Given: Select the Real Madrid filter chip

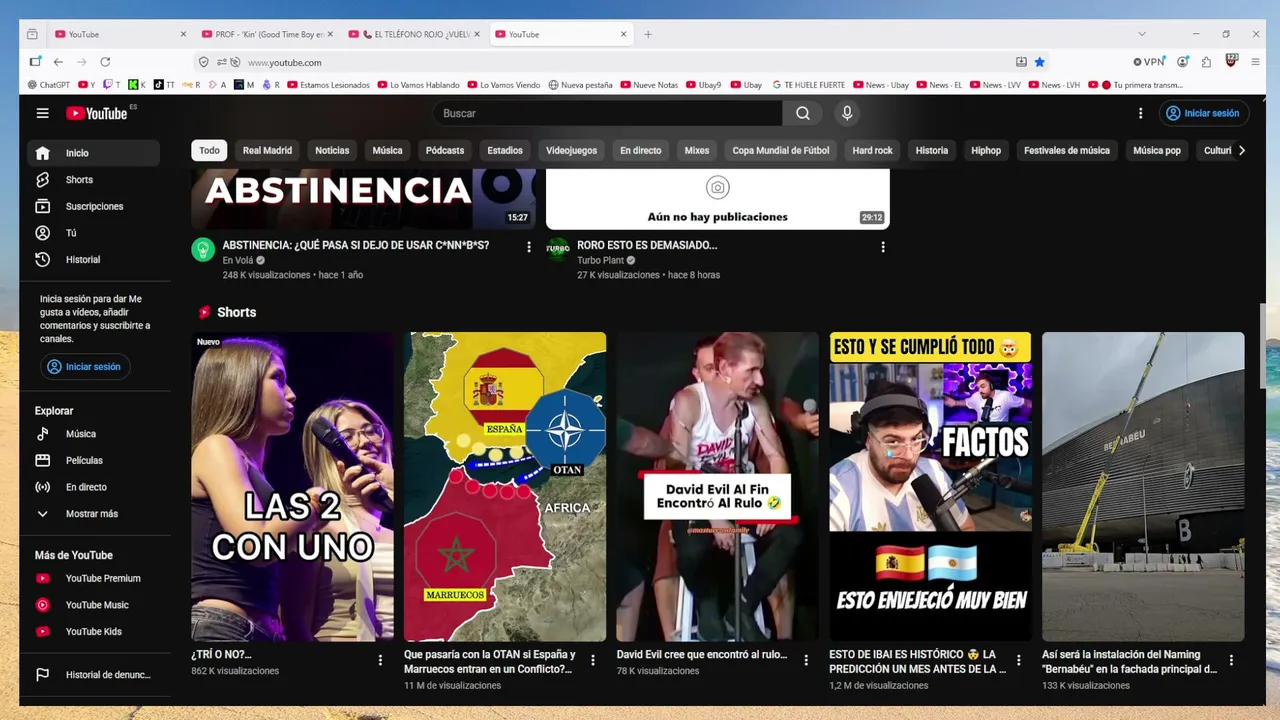Looking at the screenshot, I should coord(267,151).
